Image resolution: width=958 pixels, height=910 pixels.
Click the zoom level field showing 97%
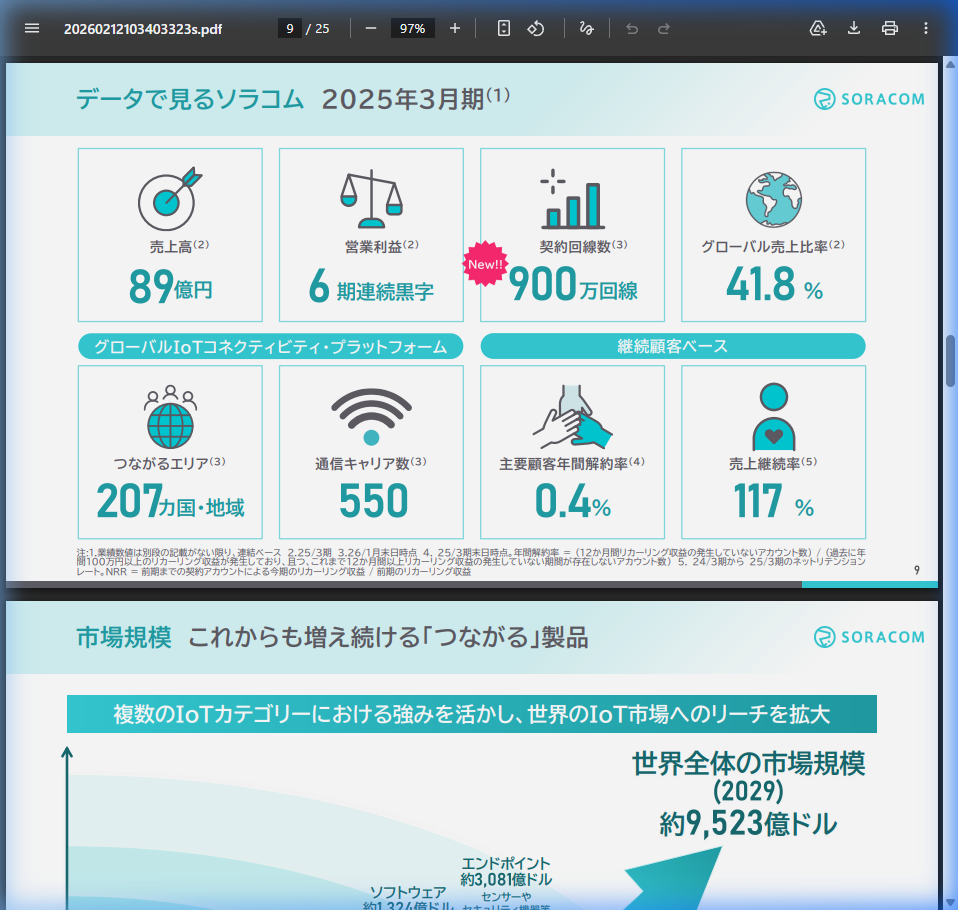coord(411,29)
